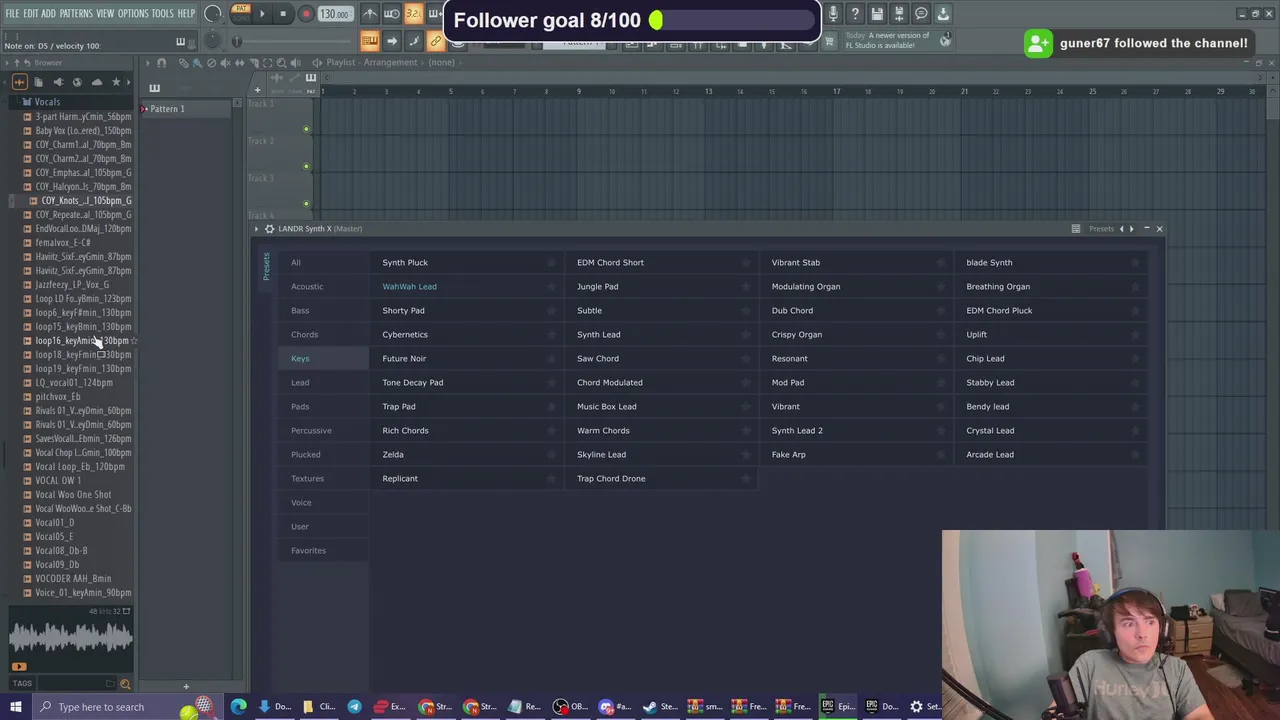Load the Trap Chord Drone preset

(x=611, y=478)
